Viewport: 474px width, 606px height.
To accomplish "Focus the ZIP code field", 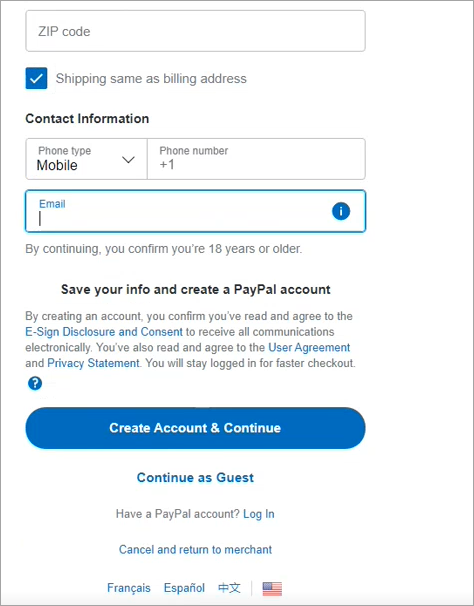I will tap(195, 31).
